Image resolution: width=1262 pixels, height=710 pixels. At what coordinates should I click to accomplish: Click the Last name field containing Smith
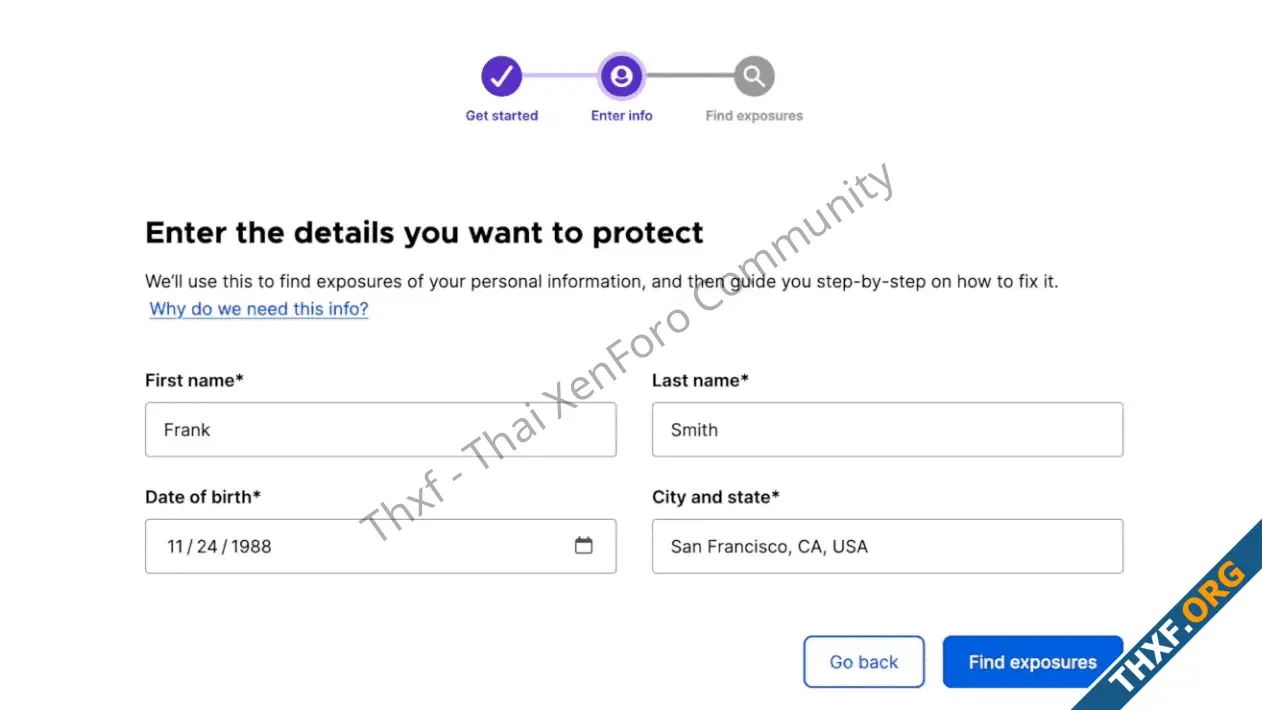click(x=888, y=430)
